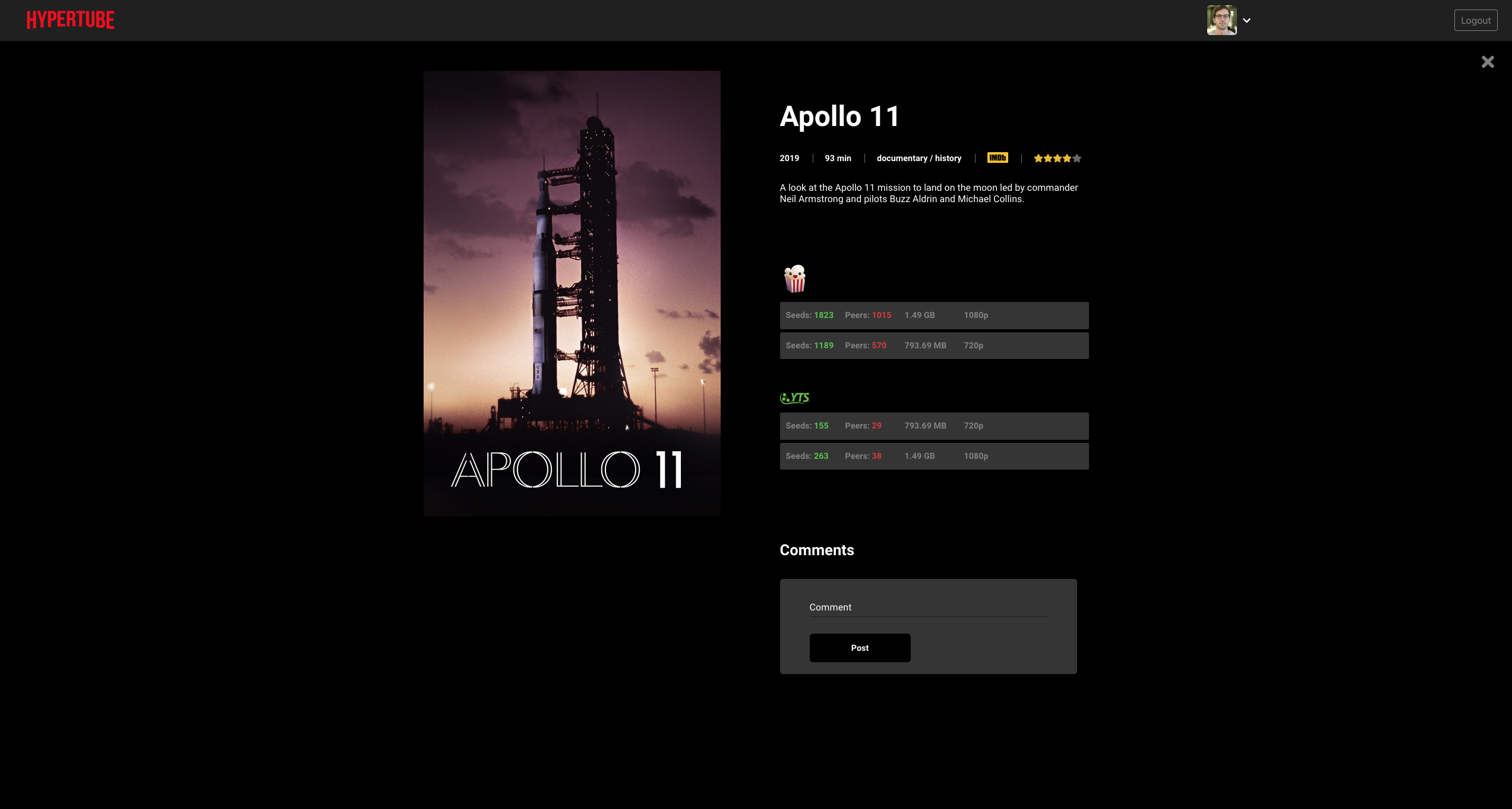Click the Apollo 11 title heading
Image resolution: width=1512 pixels, height=809 pixels.
coord(839,117)
